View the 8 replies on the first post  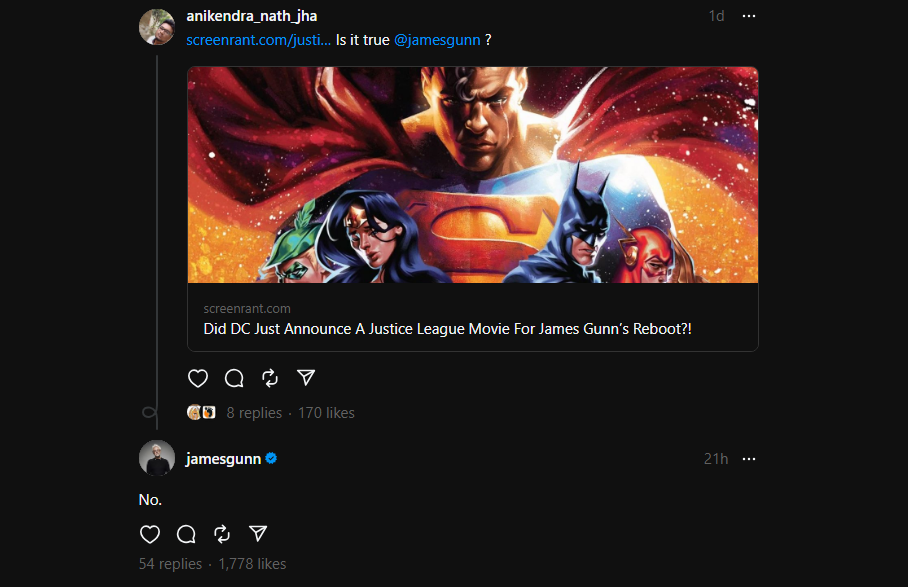tap(256, 412)
